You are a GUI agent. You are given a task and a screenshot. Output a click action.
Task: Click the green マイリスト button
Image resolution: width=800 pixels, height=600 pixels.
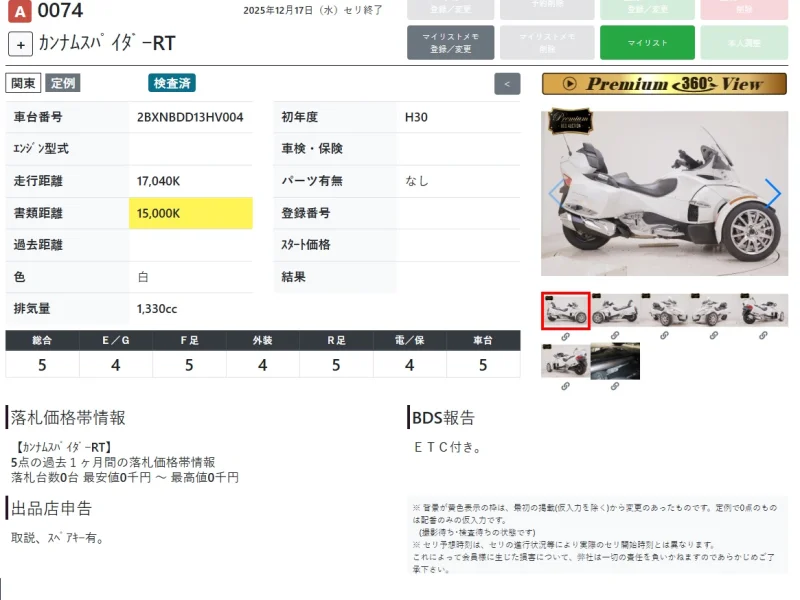(647, 43)
